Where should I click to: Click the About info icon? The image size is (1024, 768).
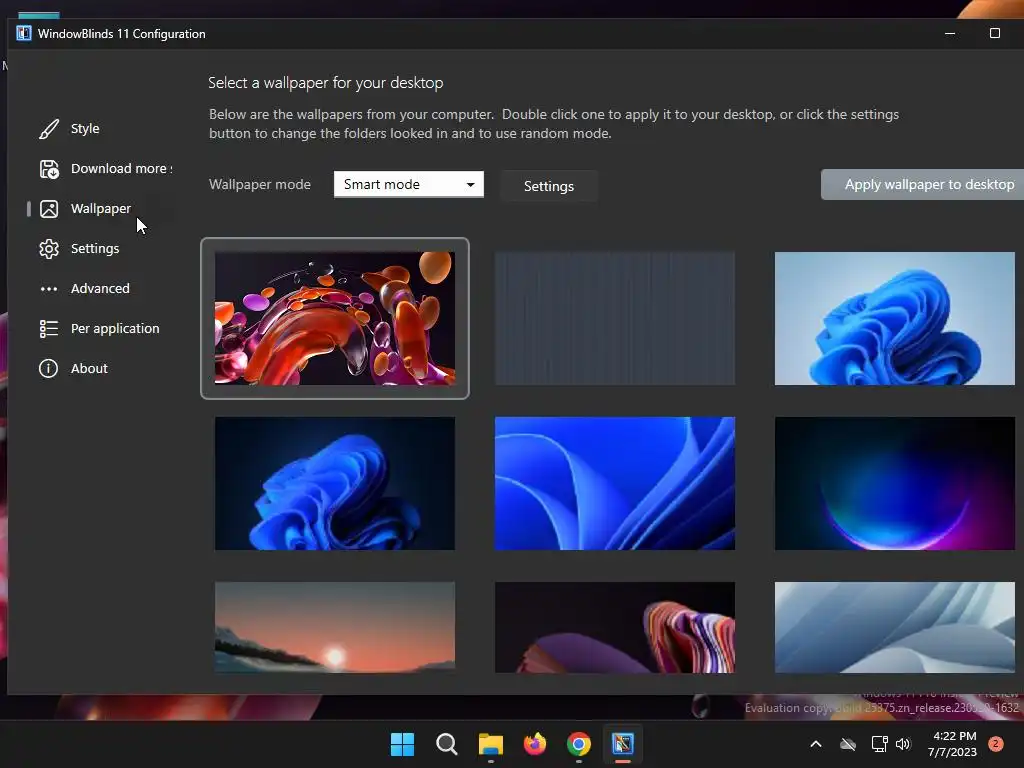(x=48, y=368)
